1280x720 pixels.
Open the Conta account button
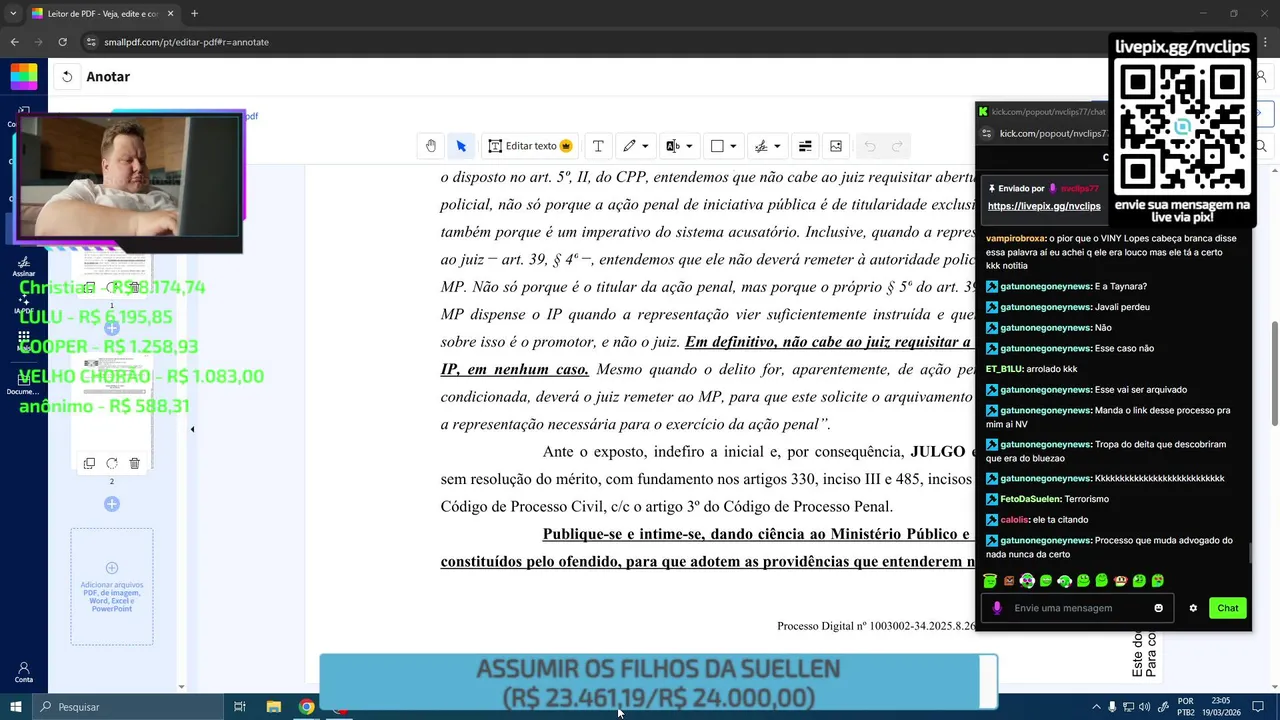(x=24, y=672)
